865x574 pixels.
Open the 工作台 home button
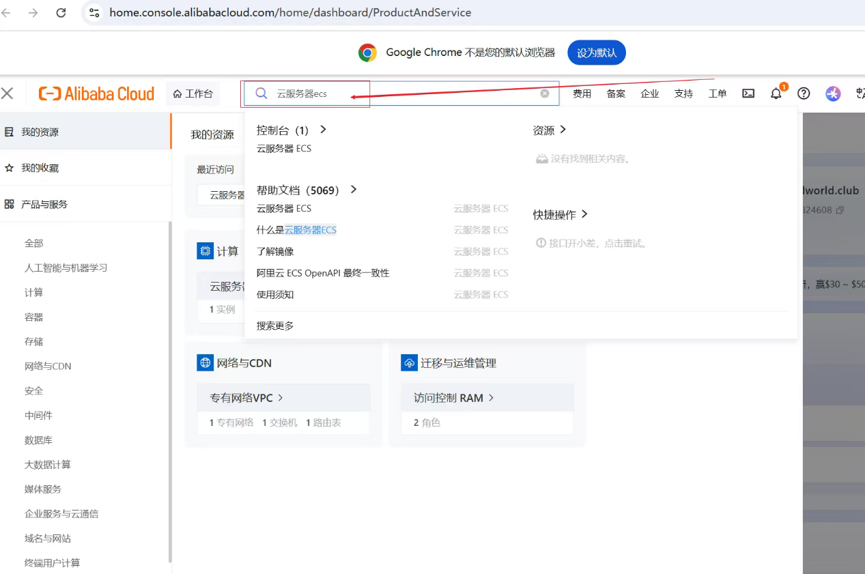[193, 93]
